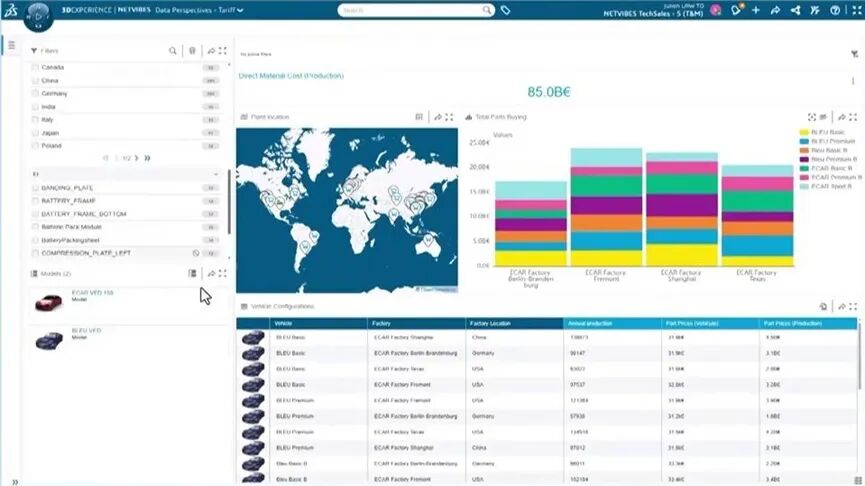Maximize the Filters panel
The image size is (865, 486).
tap(223, 51)
